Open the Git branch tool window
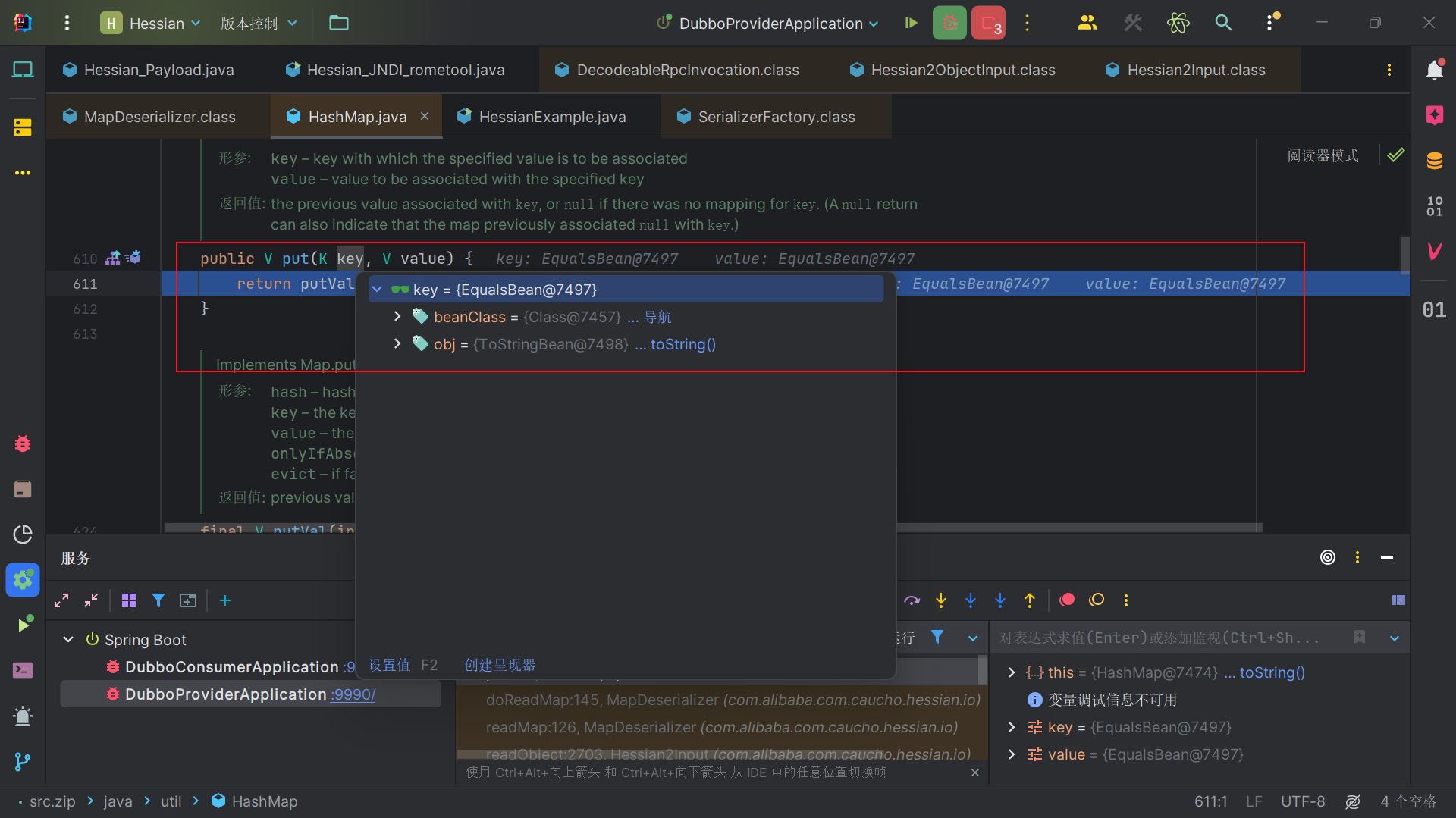 [23, 761]
